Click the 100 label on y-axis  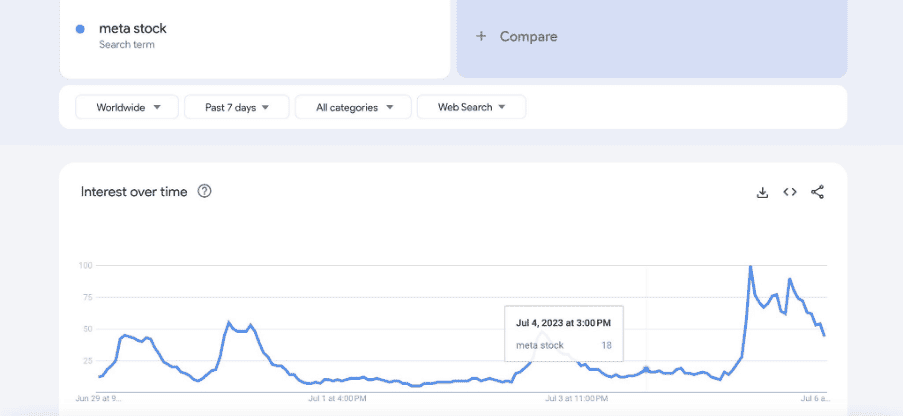tap(86, 266)
